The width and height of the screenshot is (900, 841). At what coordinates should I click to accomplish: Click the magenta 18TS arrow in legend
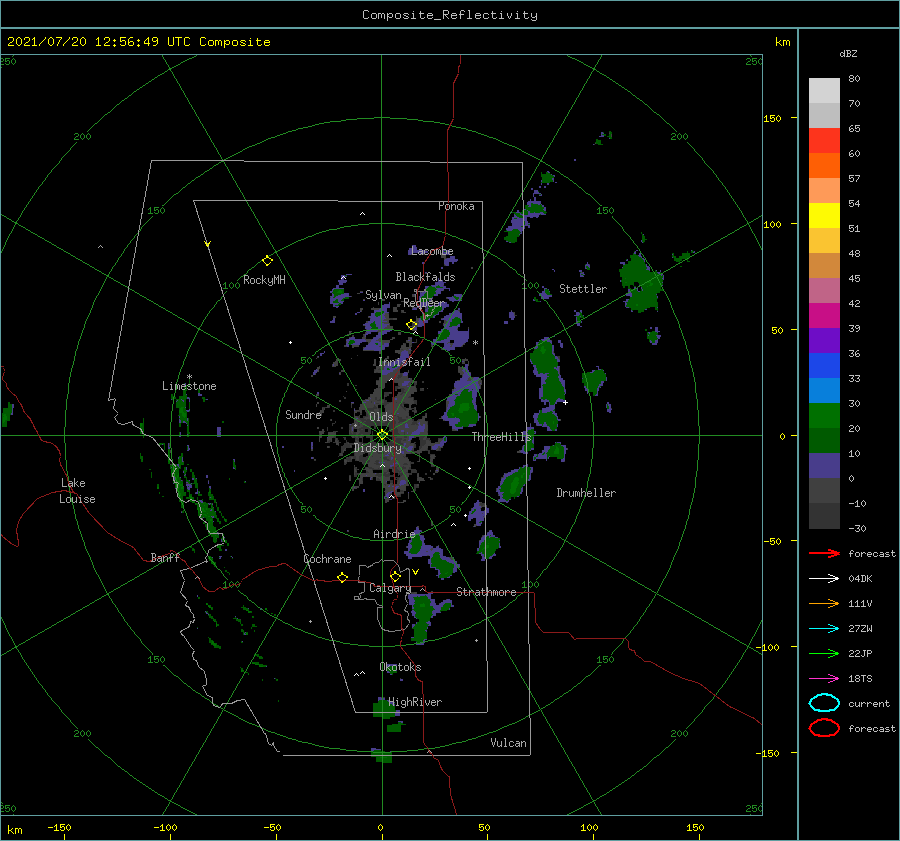[824, 679]
